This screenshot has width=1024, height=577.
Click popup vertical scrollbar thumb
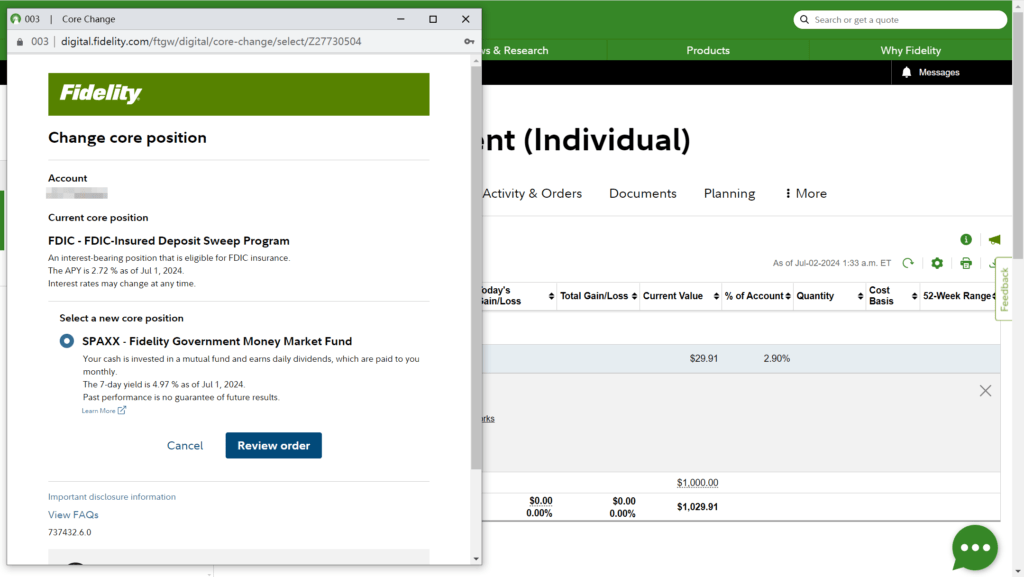[475, 266]
